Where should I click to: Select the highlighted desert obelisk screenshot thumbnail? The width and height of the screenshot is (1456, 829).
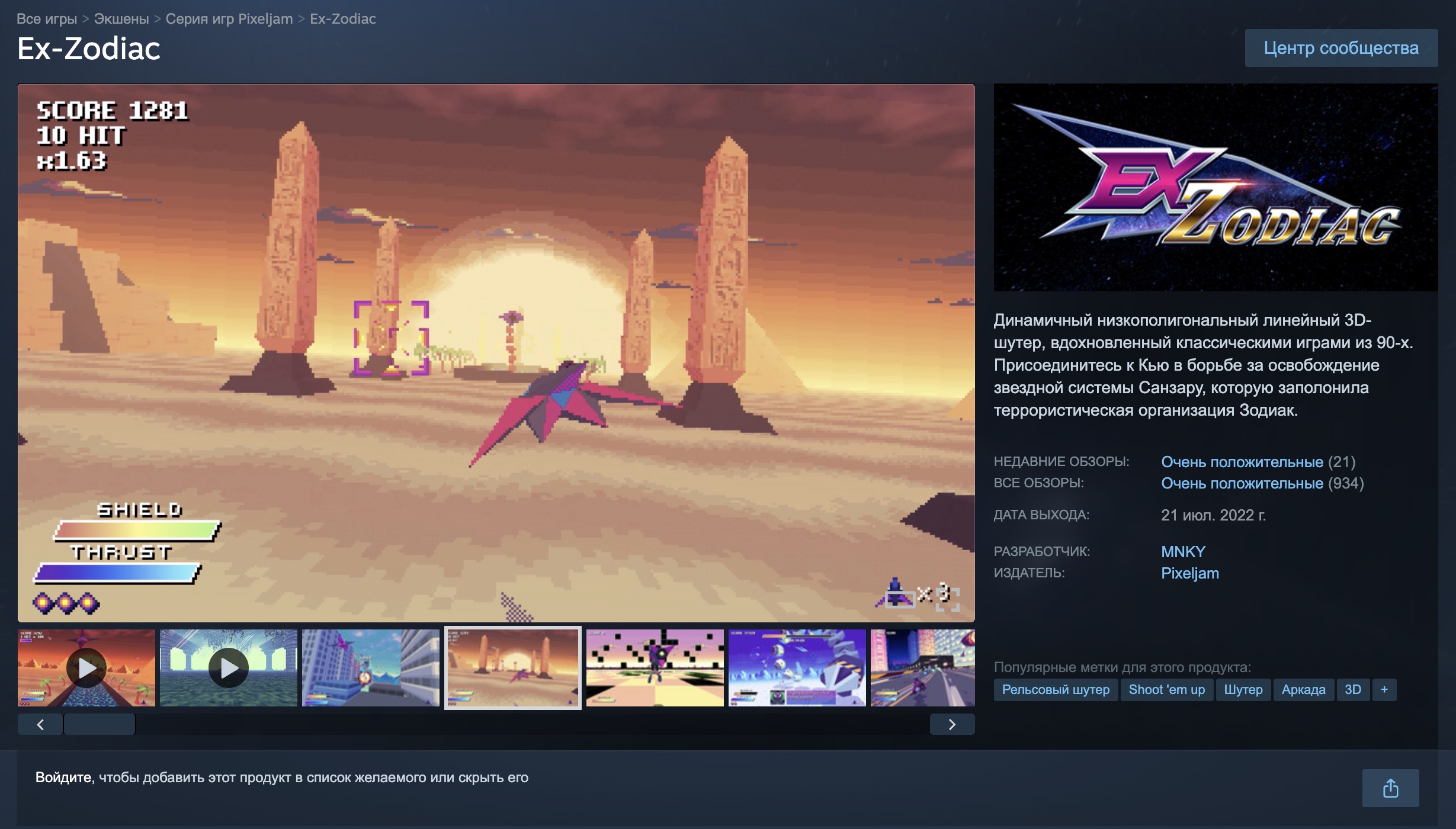coord(513,668)
